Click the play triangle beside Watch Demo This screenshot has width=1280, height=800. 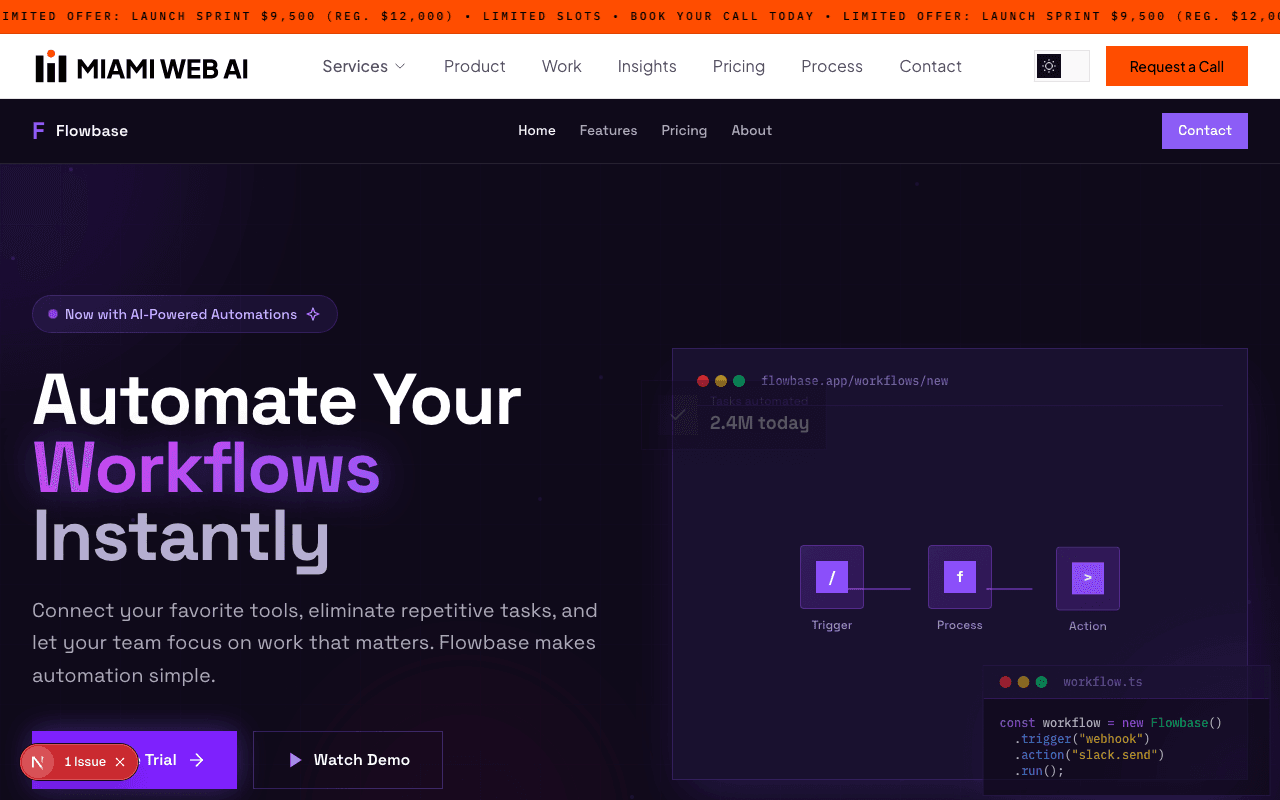(294, 760)
